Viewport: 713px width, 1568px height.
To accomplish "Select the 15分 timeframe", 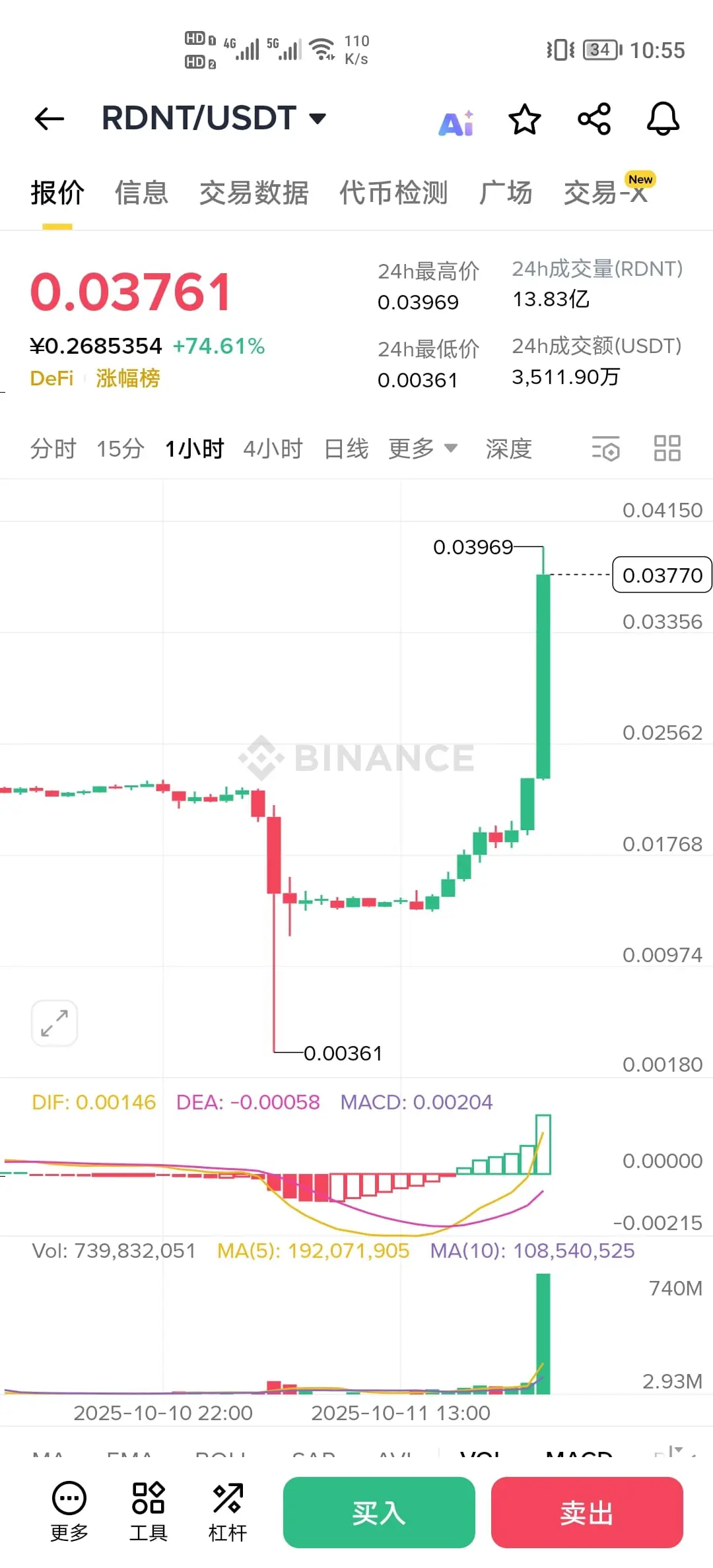I will click(120, 449).
